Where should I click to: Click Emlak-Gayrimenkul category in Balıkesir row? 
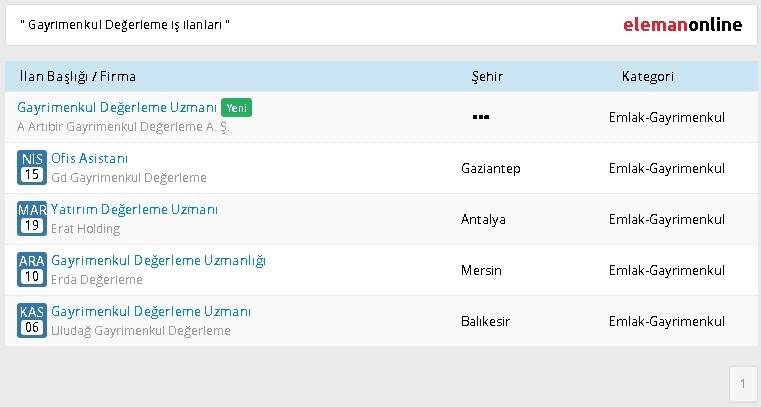667,321
